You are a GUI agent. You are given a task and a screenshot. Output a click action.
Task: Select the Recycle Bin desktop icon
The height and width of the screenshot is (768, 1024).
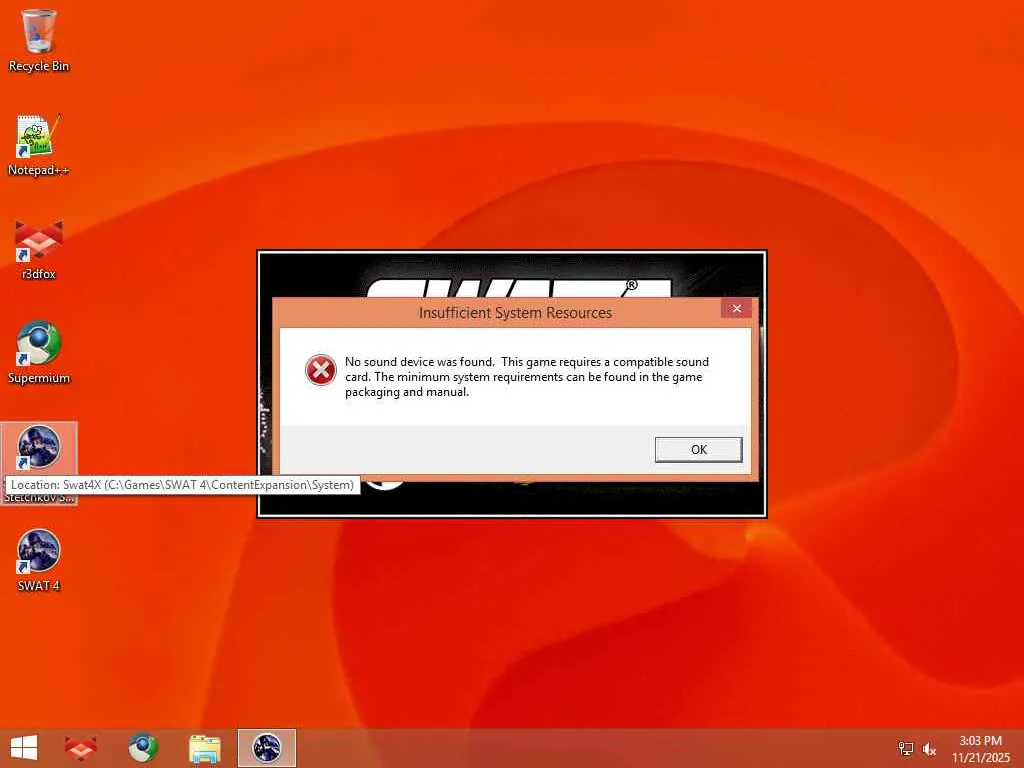coord(39,40)
